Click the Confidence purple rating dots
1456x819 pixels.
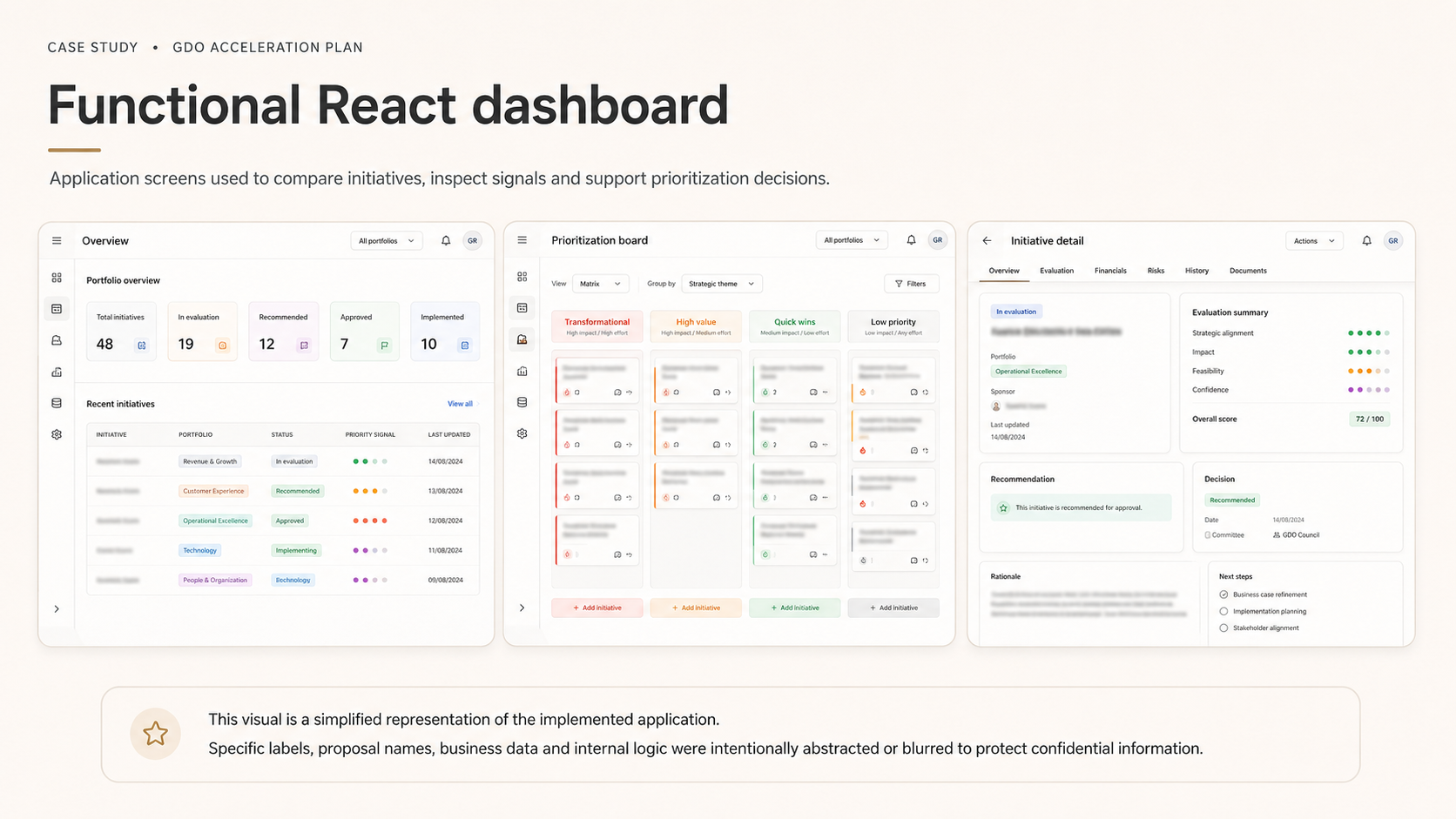[1368, 390]
